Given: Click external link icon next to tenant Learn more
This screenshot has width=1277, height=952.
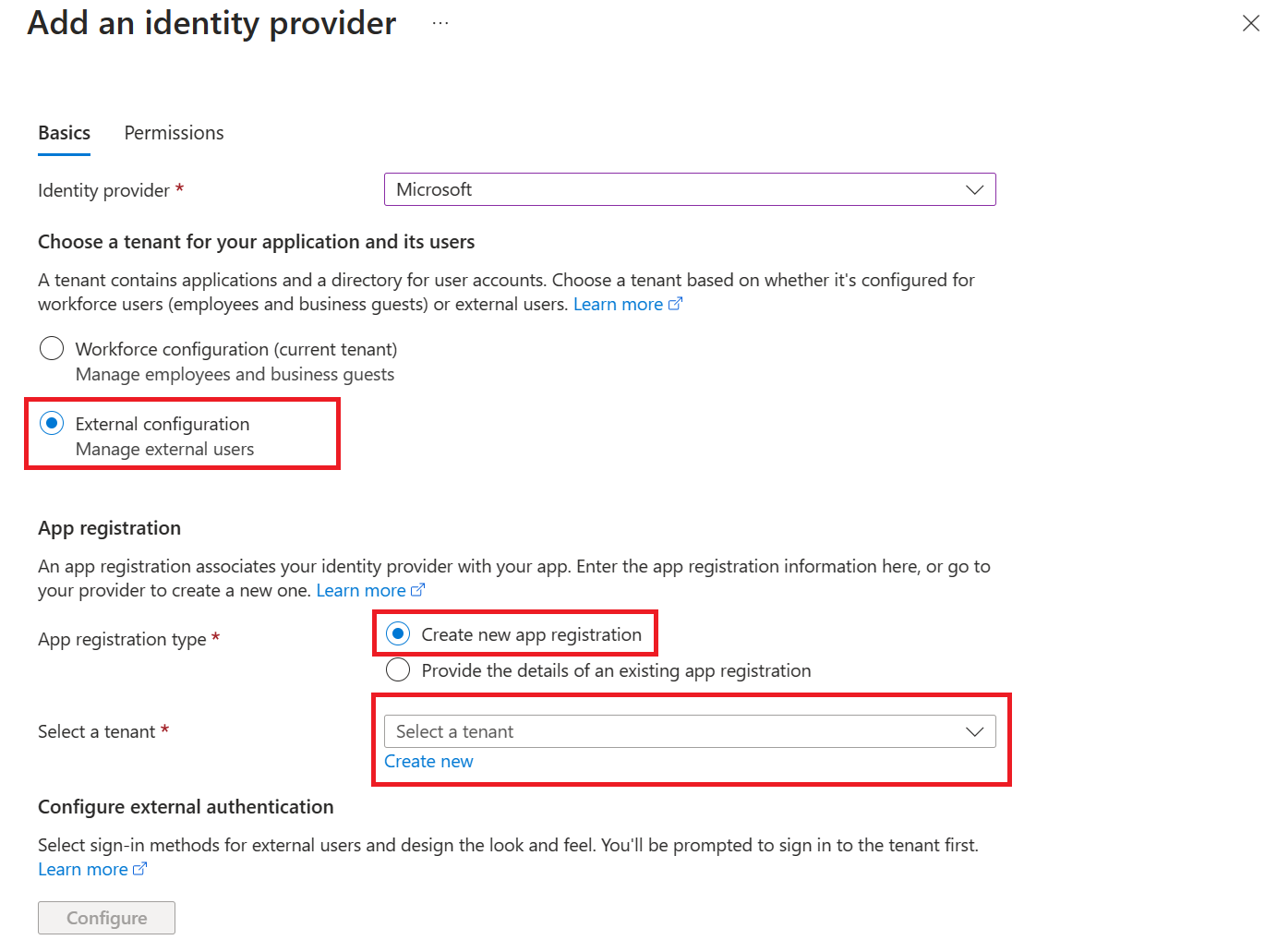Looking at the screenshot, I should coord(676,302).
